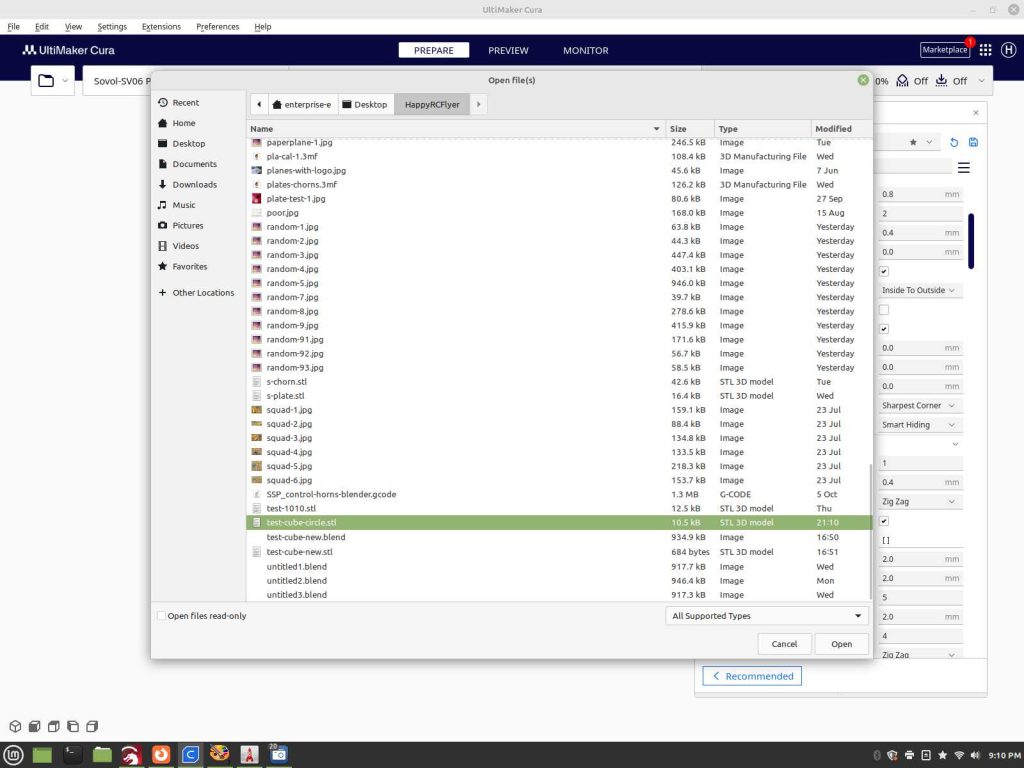The image size is (1024, 768).
Task: Select the Top view cube icon
Action: (54, 726)
